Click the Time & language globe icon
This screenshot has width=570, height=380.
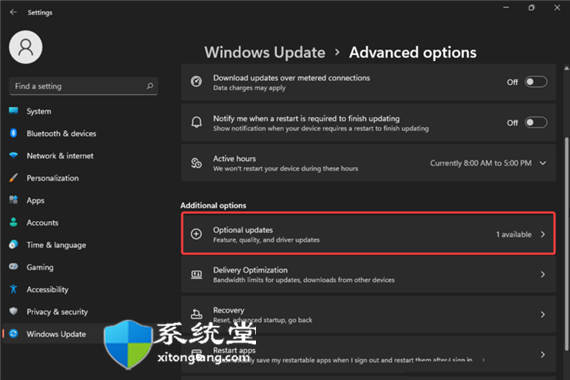point(13,244)
